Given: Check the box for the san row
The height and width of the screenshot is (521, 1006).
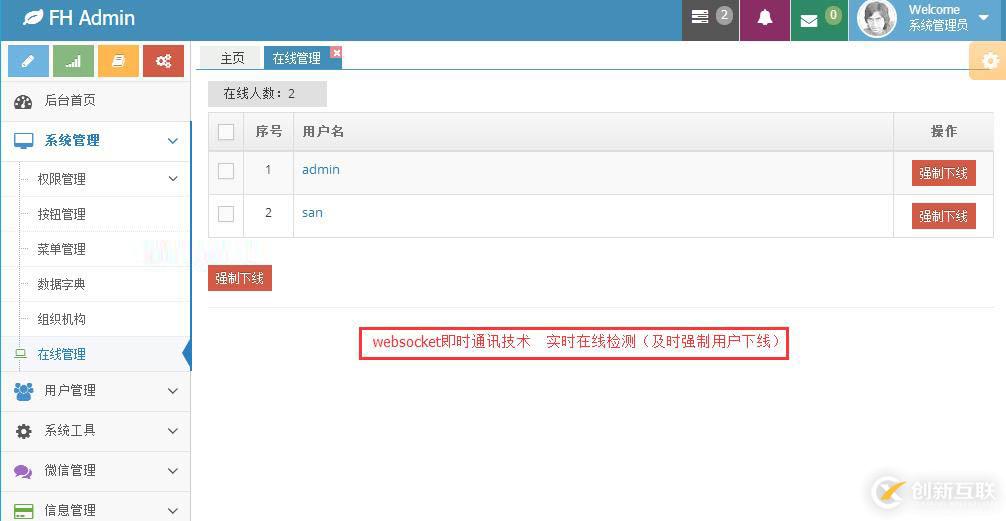Looking at the screenshot, I should 226,214.
